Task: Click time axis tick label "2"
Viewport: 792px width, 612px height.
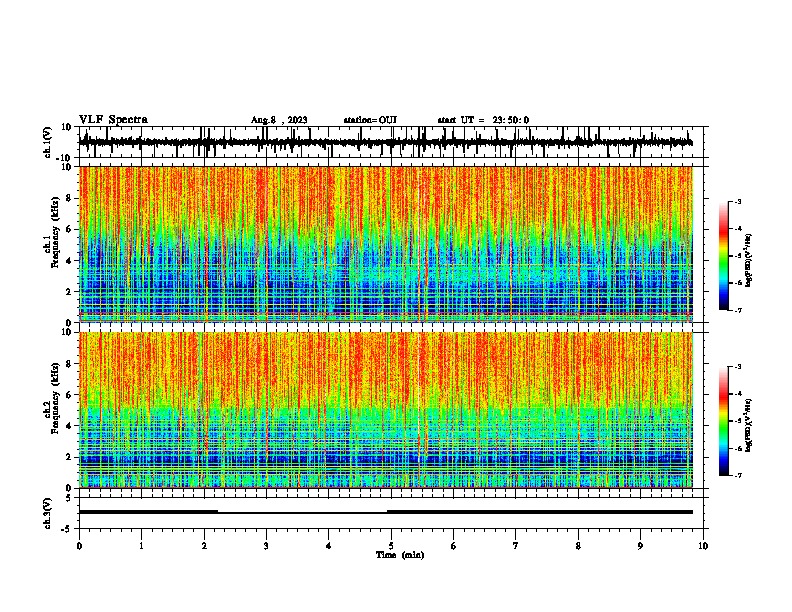Action: (204, 546)
